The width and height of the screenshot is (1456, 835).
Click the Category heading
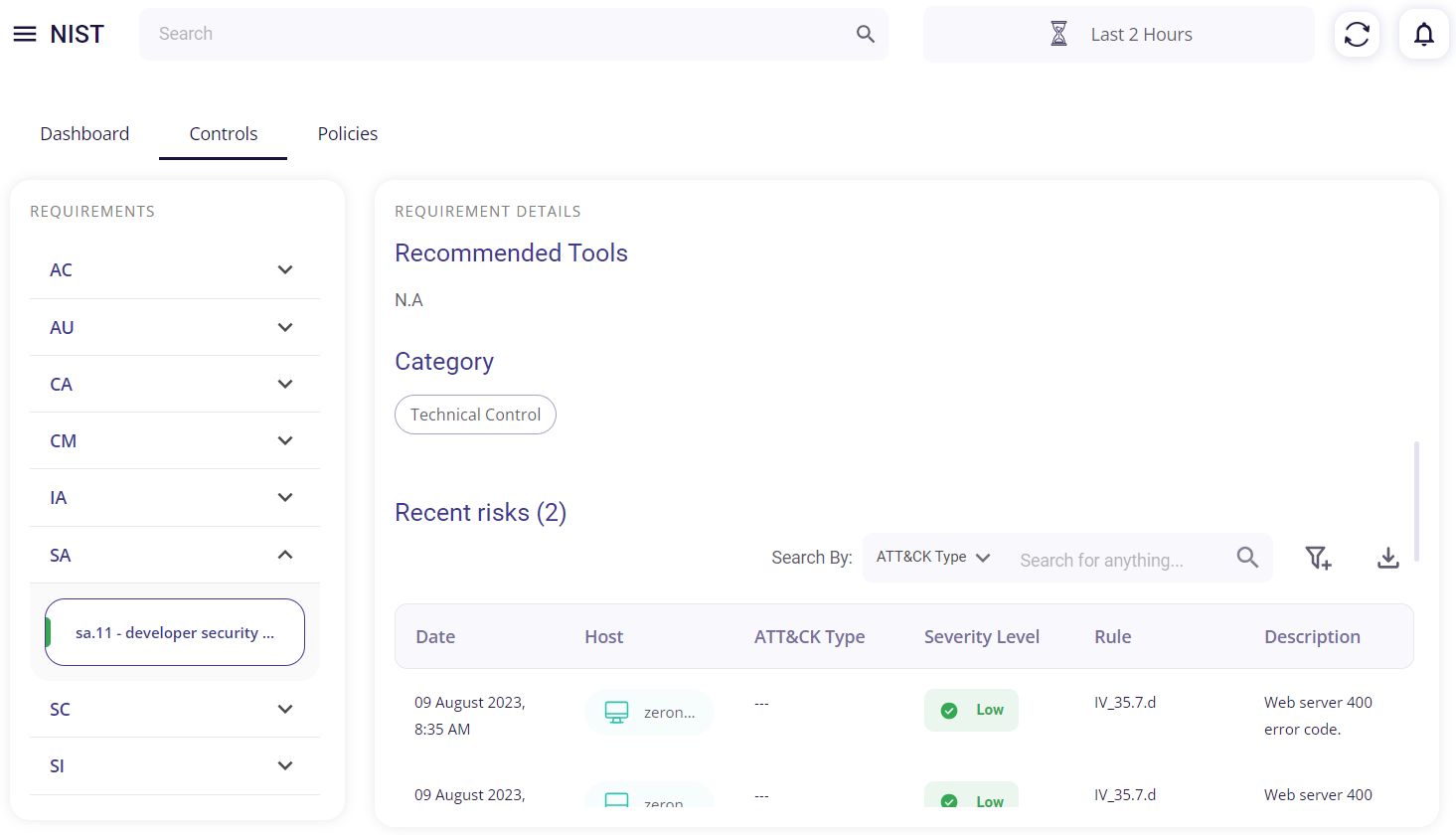pos(444,362)
